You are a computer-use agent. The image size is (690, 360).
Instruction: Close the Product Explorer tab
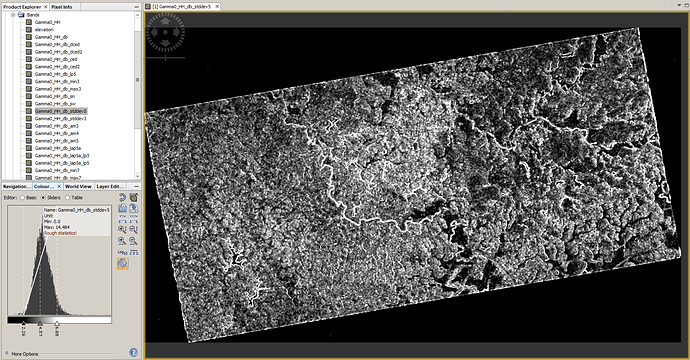click(x=46, y=7)
